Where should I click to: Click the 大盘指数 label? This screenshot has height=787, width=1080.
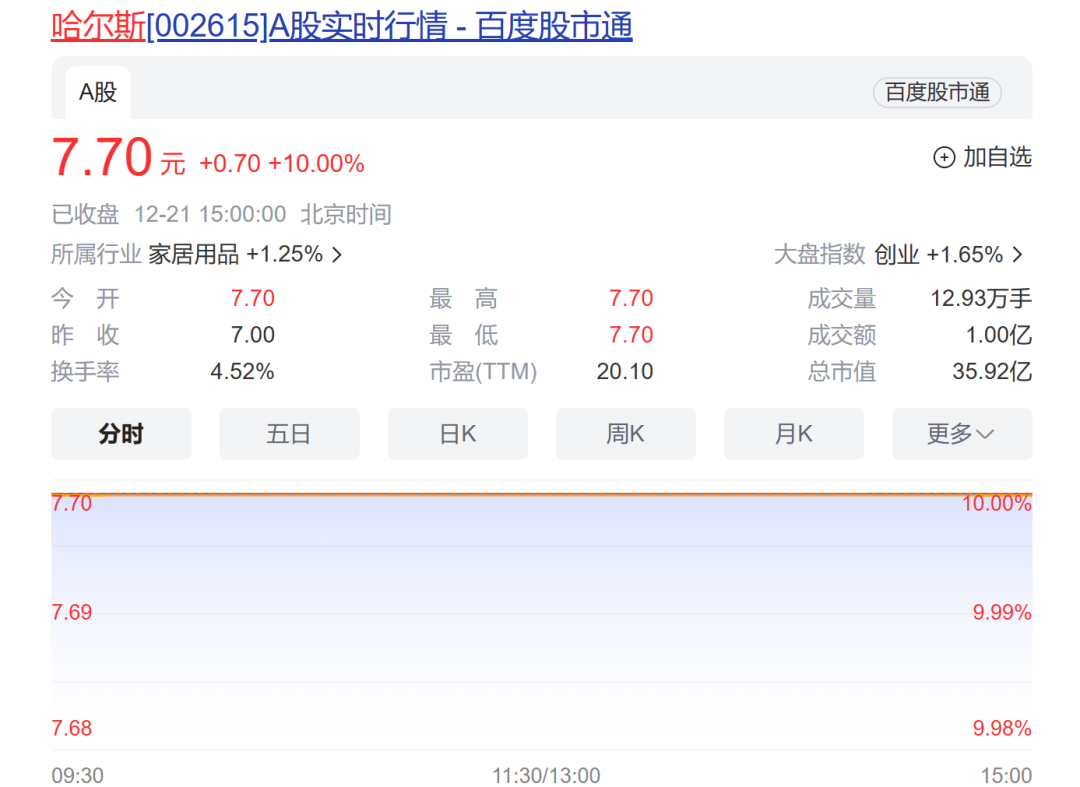[820, 255]
